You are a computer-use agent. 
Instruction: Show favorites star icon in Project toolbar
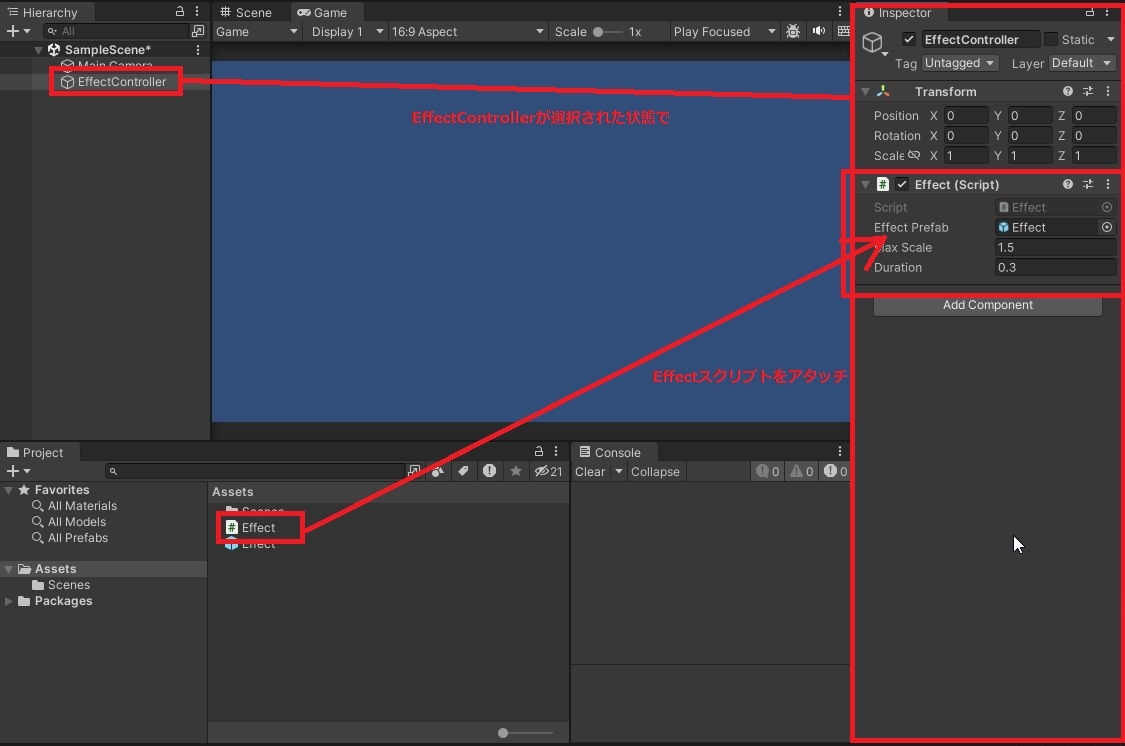pyautogui.click(x=516, y=471)
